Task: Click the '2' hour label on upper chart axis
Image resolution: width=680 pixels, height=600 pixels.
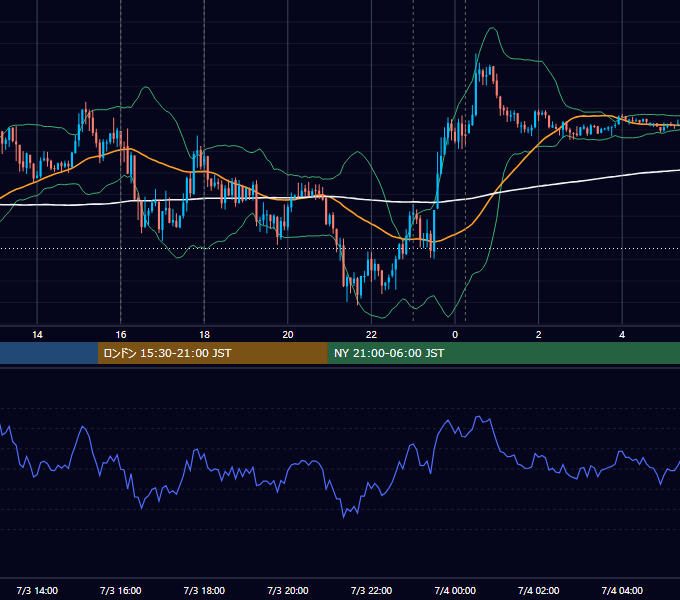Action: click(539, 335)
